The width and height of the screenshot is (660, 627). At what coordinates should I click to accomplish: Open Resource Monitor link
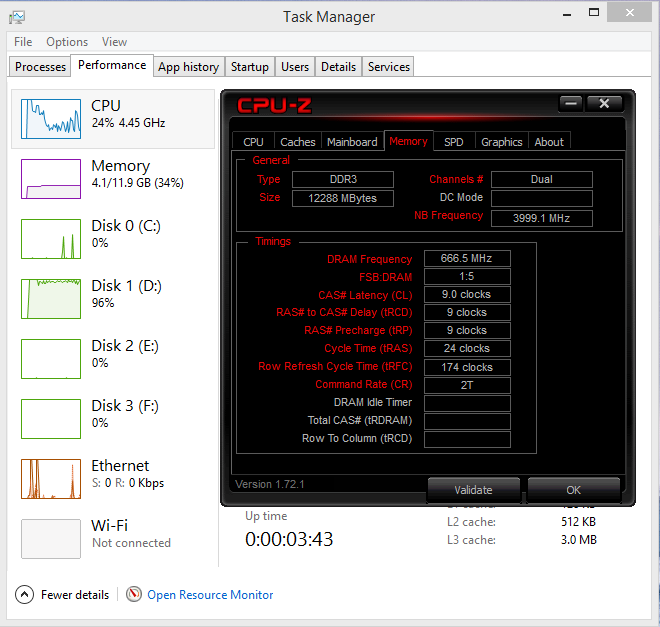(x=210, y=595)
